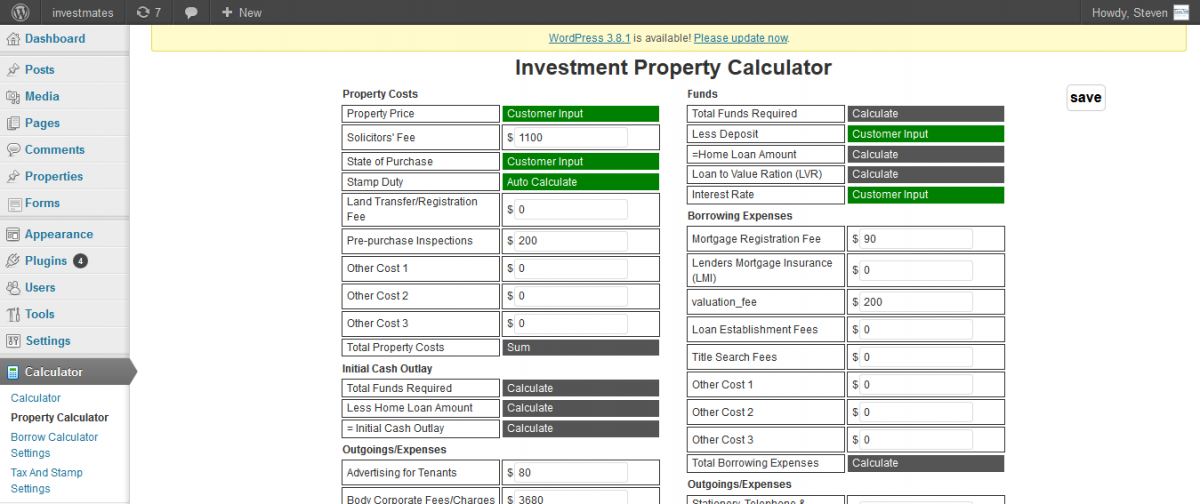
Task: Open the Settings sidebar menu
Action: [x=47, y=341]
